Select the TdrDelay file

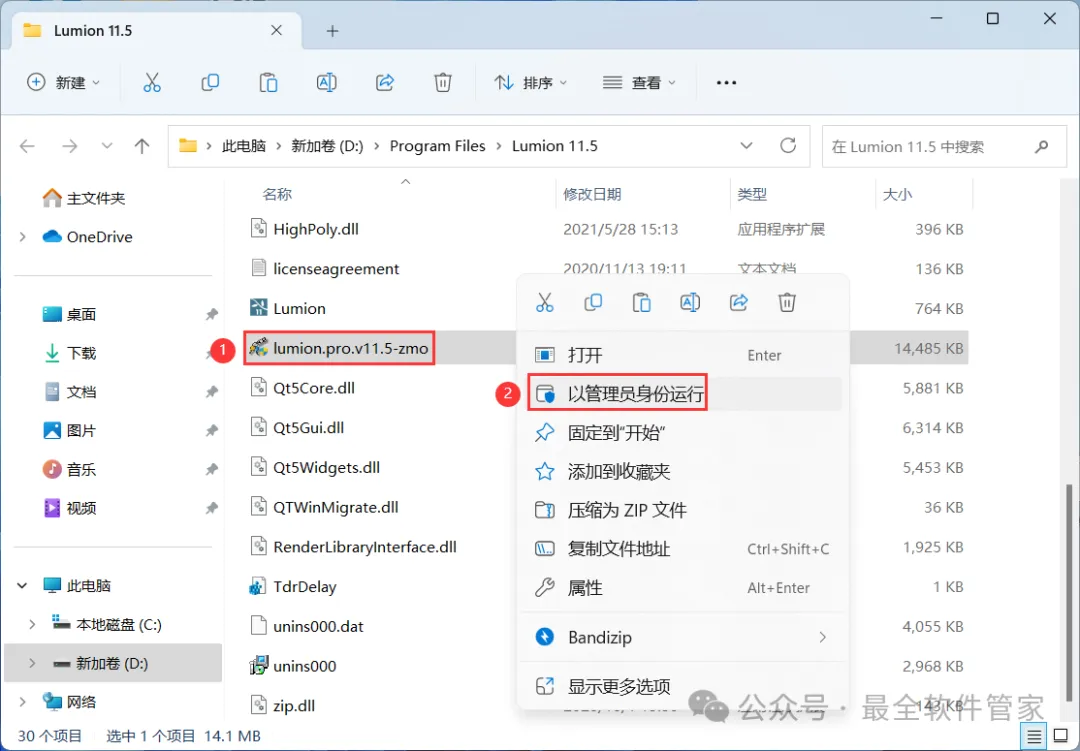304,587
